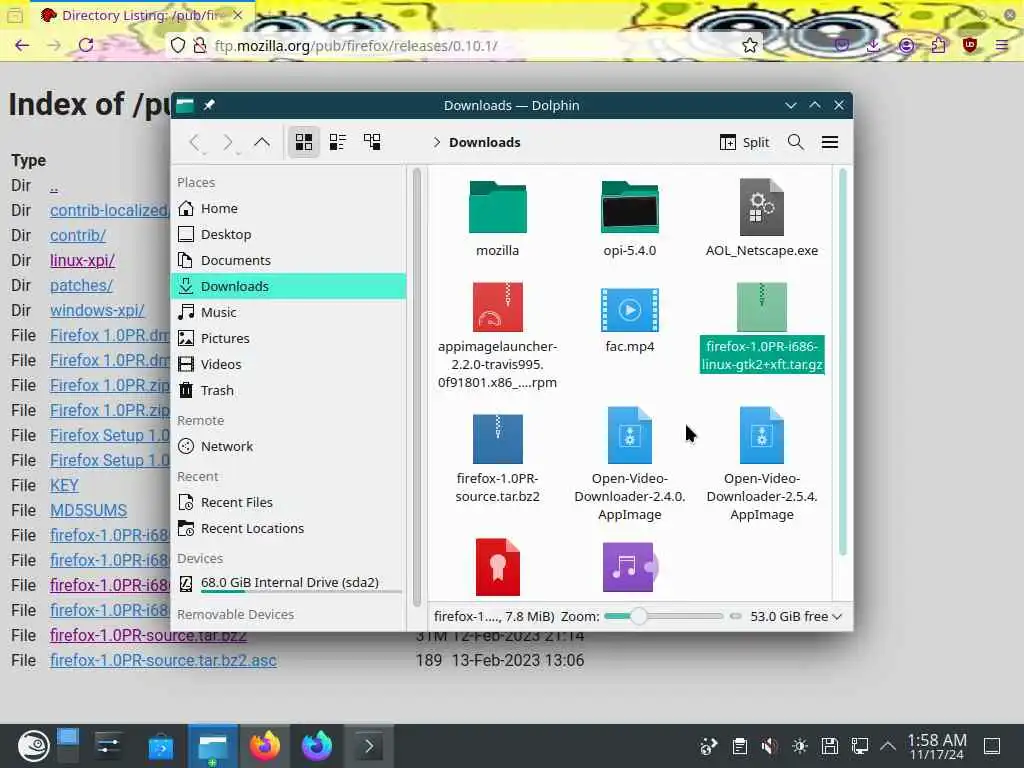Open Pictures in Places panel
Screen dimensions: 1024x768
click(x=289, y=338)
